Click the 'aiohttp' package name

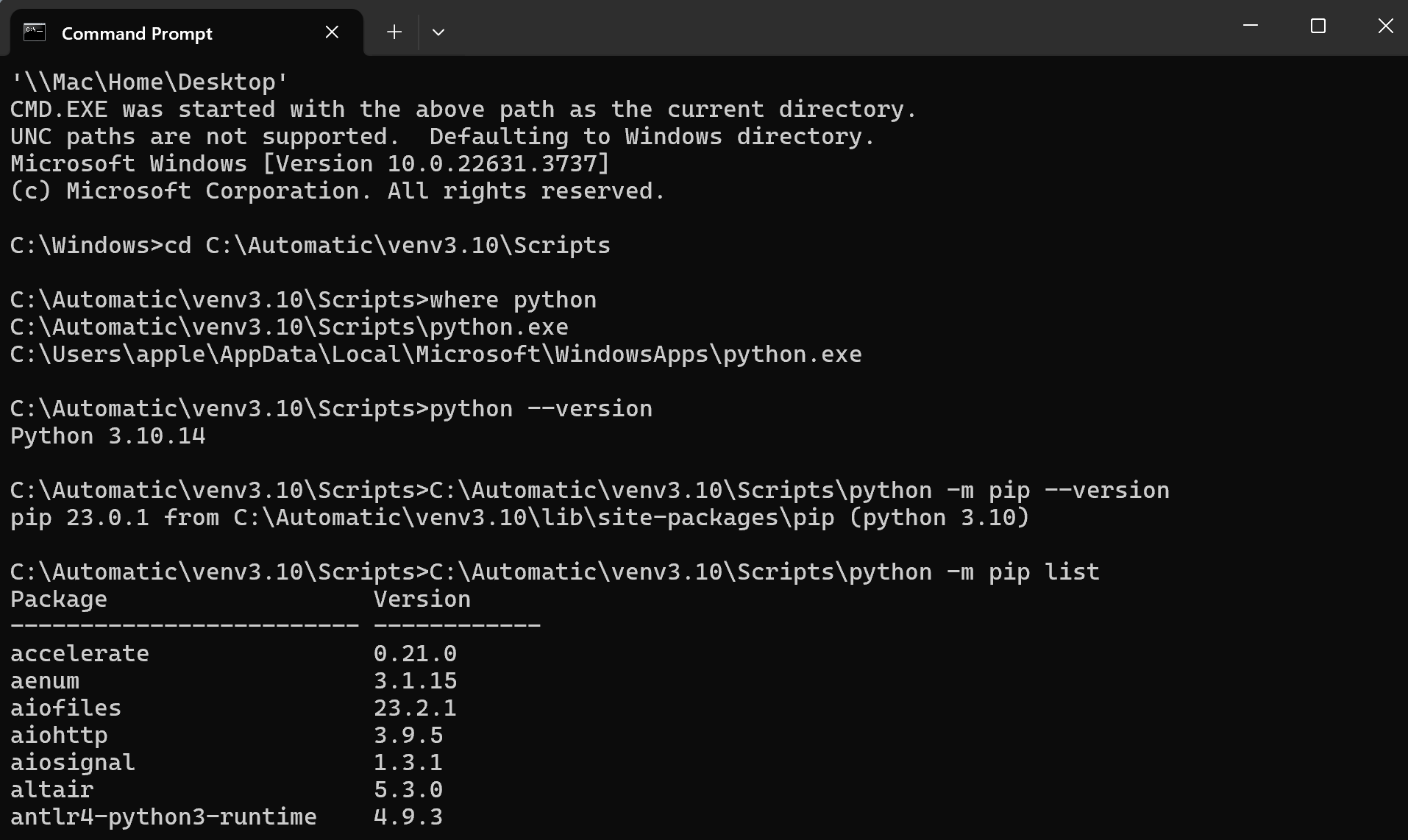click(59, 736)
